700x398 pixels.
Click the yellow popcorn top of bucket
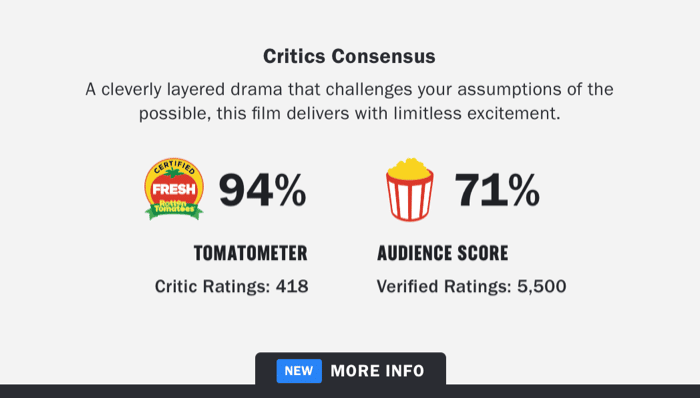click(409, 168)
